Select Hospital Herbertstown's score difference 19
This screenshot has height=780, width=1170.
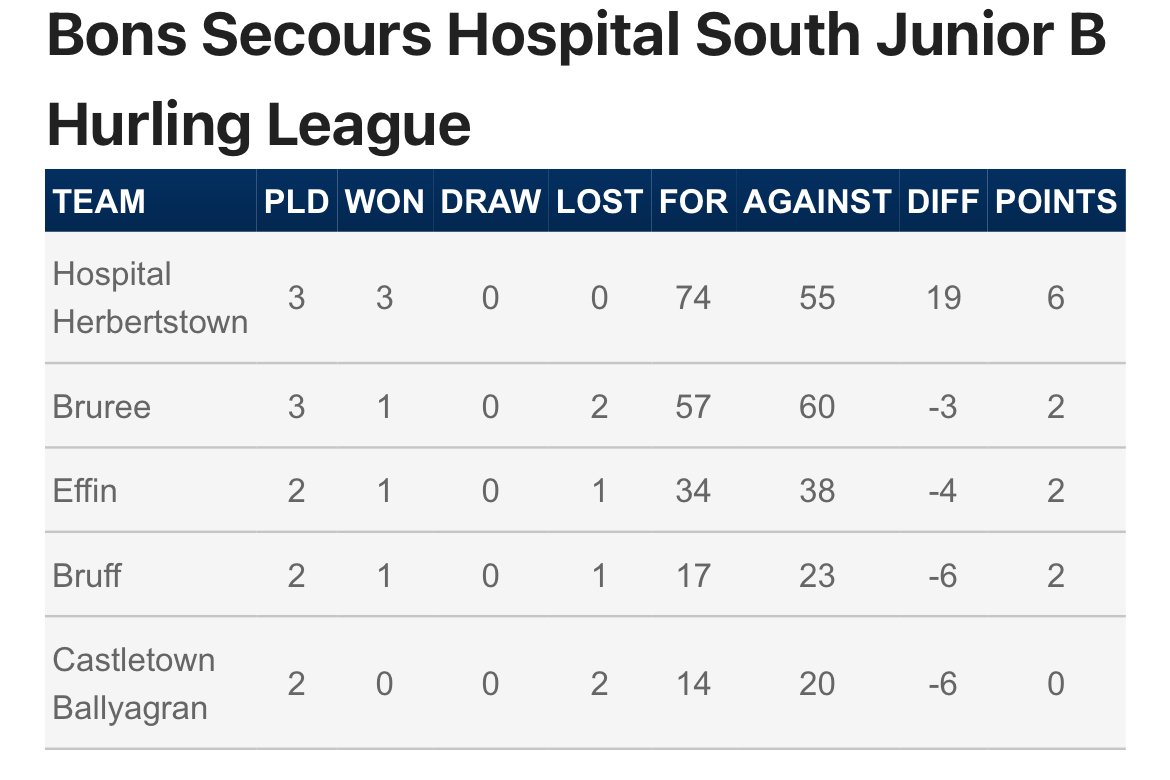(943, 298)
